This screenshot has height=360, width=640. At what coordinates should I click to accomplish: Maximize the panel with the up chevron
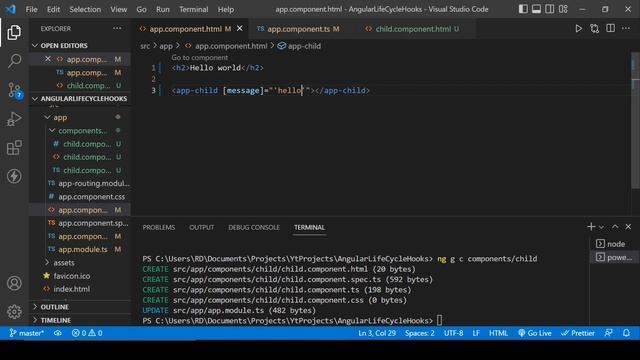615,227
